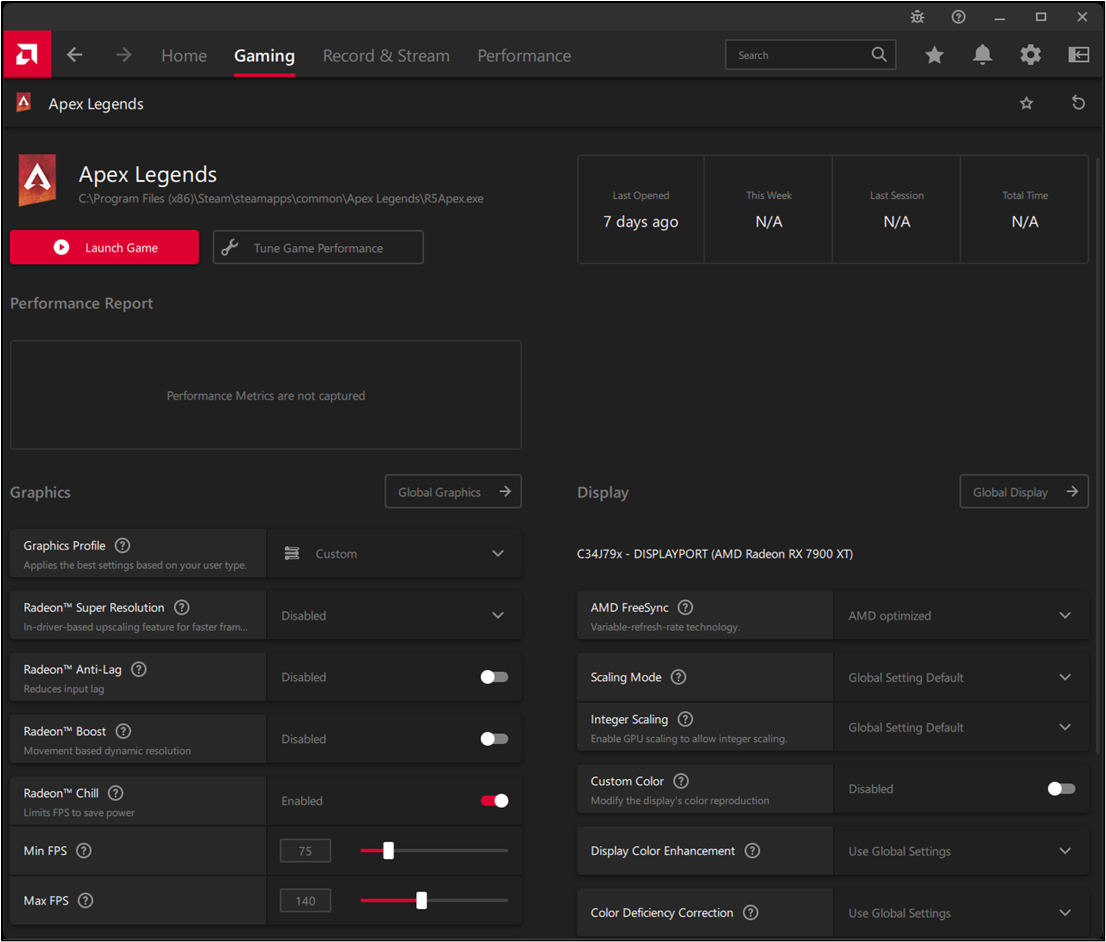Show help for Radeon Boost
The height and width of the screenshot is (942, 1106).
coord(123,732)
